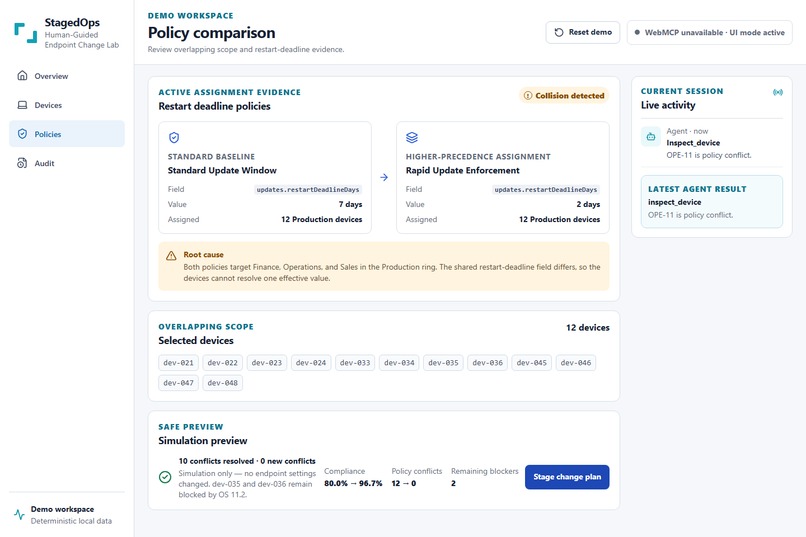
Task: Open the Audit section
Action: click(x=67, y=163)
